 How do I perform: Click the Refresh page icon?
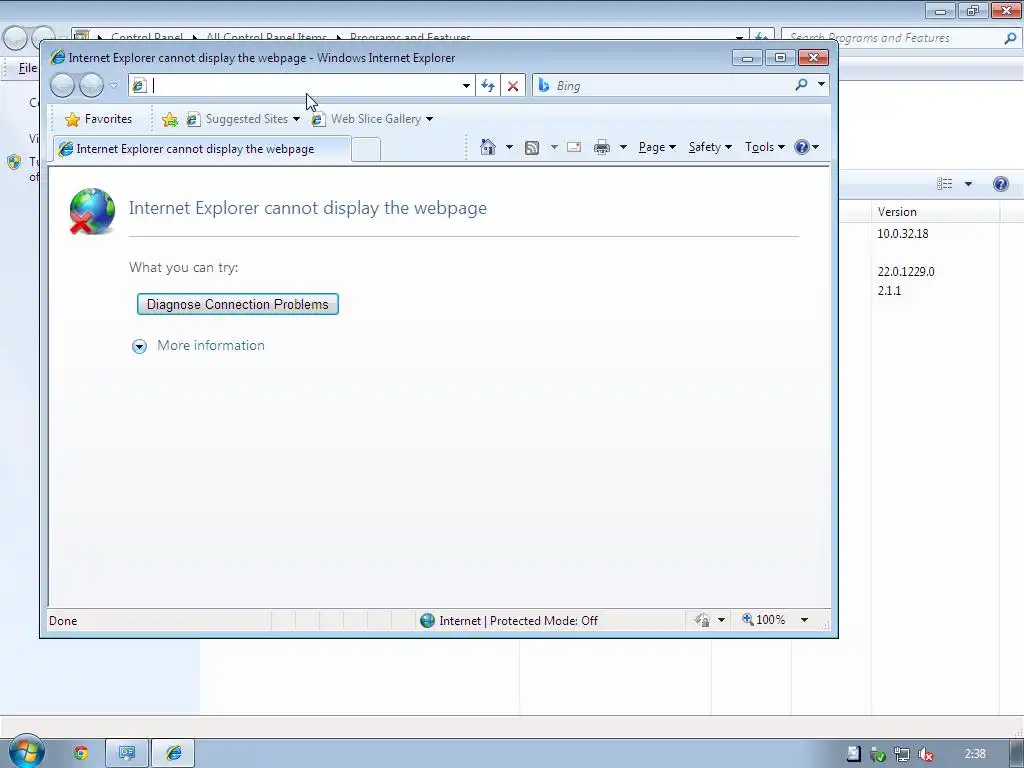pos(488,86)
